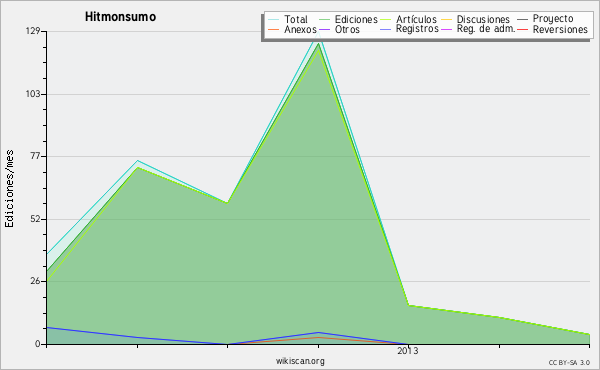Click the chart title Hitmonsumo
Viewport: 600px width, 370px height.
(120, 17)
